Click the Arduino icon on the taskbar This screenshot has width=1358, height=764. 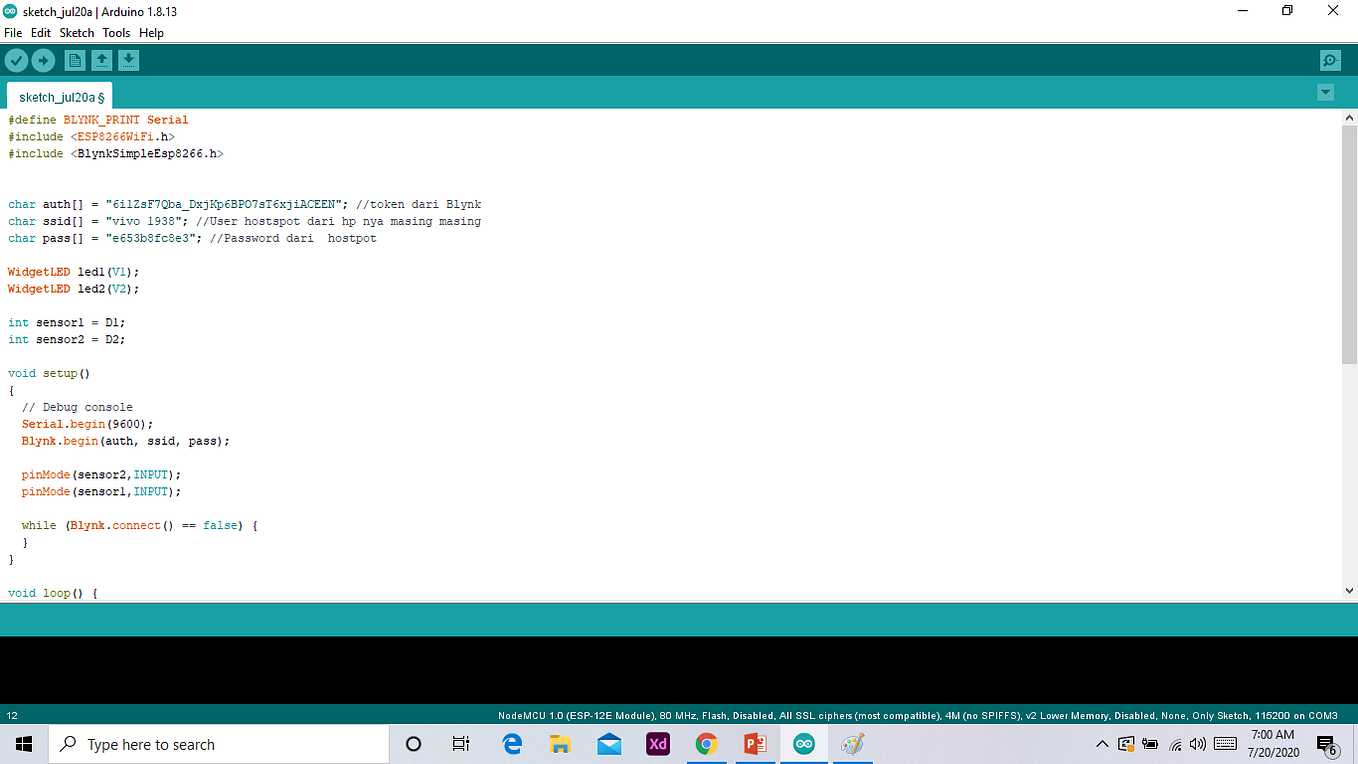[804, 743]
